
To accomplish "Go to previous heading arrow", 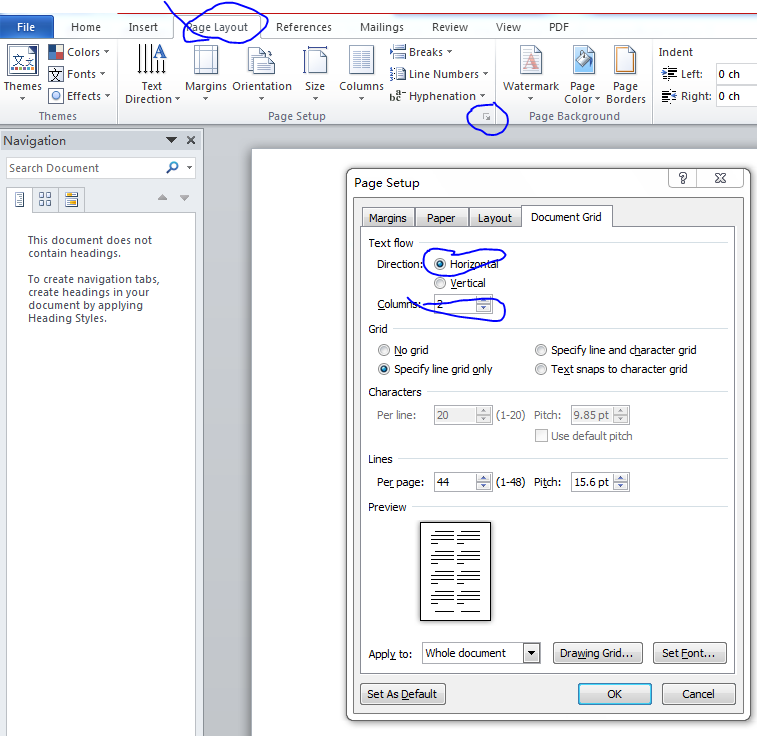I will point(163,197).
